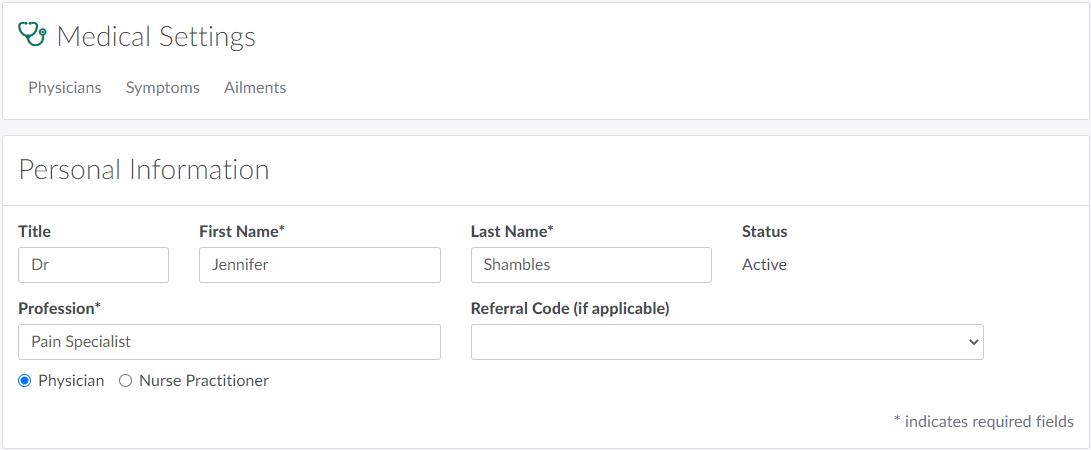The width and height of the screenshot is (1091, 450).
Task: Click the Profession* field label
Action: pyautogui.click(x=59, y=308)
